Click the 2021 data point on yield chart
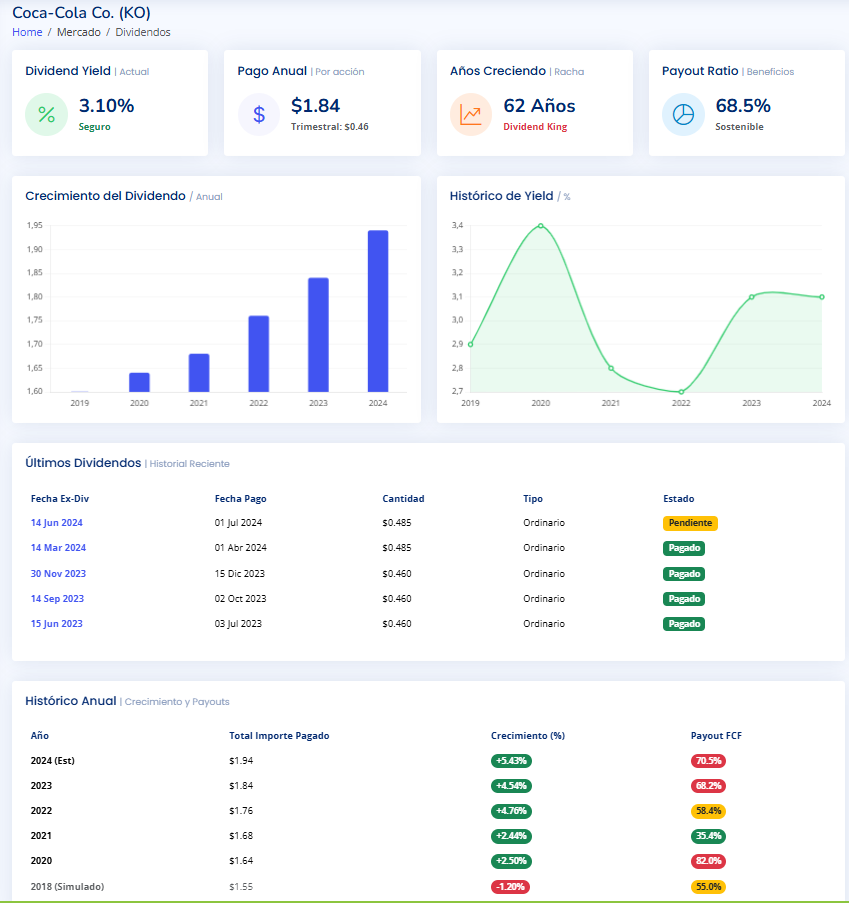Image resolution: width=849 pixels, height=903 pixels. pyautogui.click(x=611, y=368)
